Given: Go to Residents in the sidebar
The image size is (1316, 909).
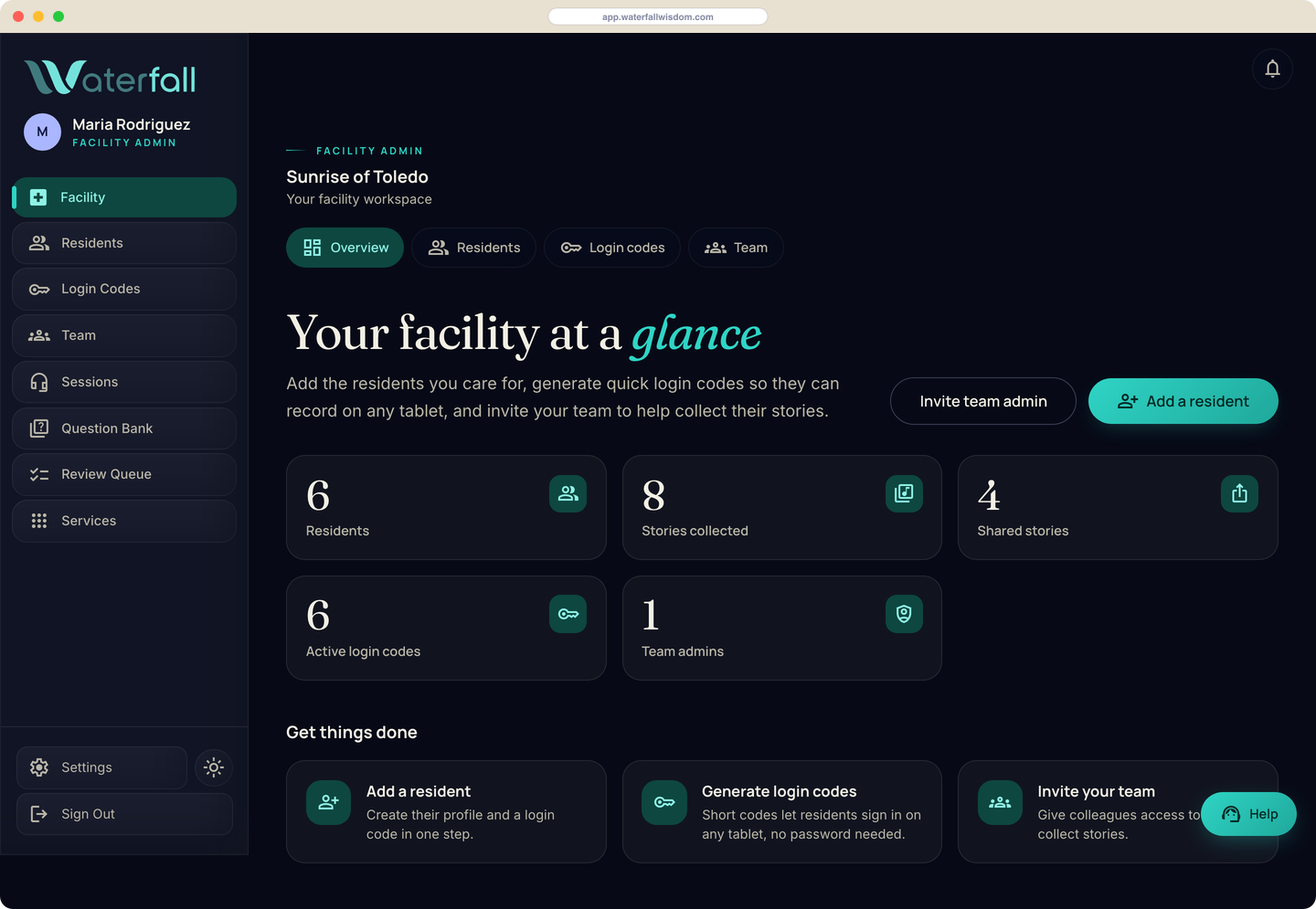Looking at the screenshot, I should 124,243.
